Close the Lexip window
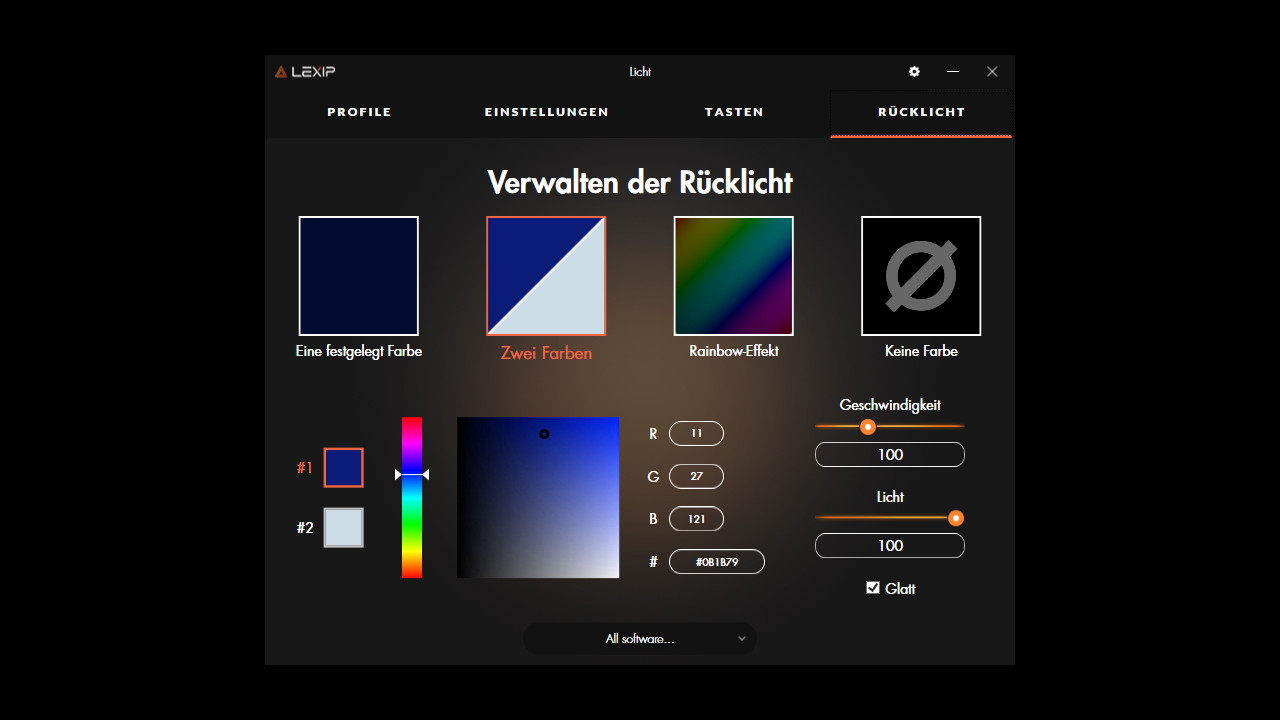 click(992, 72)
